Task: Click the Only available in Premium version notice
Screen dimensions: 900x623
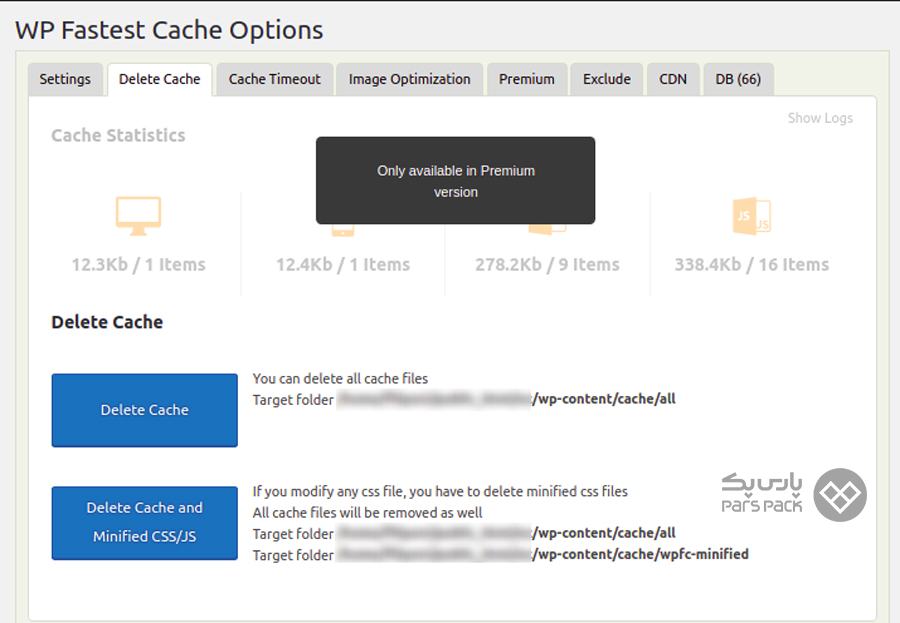Action: tap(456, 181)
